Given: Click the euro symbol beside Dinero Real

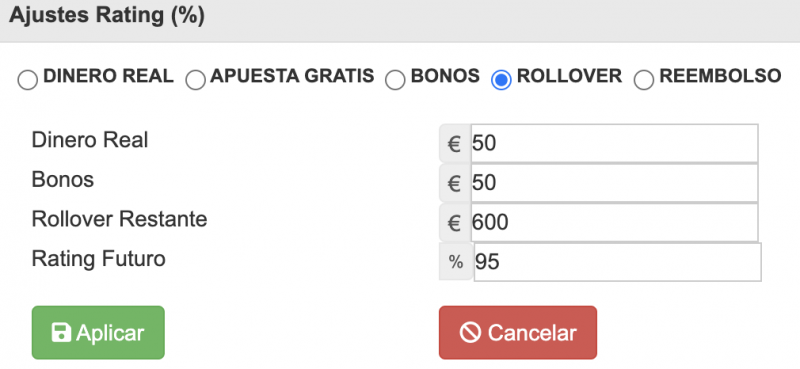Looking at the screenshot, I should point(455,144).
